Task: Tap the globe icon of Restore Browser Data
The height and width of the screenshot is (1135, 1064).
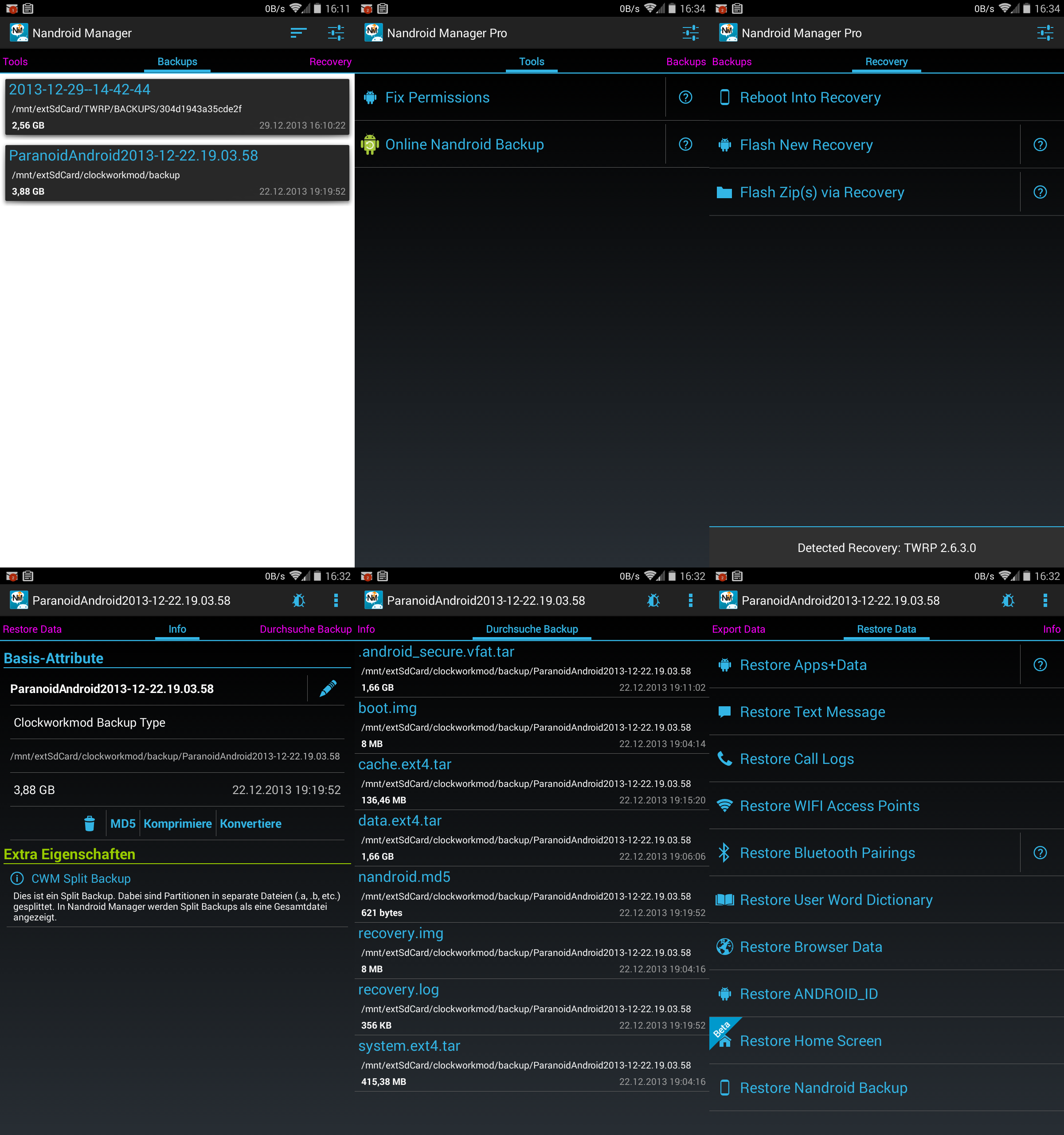Action: [x=724, y=947]
